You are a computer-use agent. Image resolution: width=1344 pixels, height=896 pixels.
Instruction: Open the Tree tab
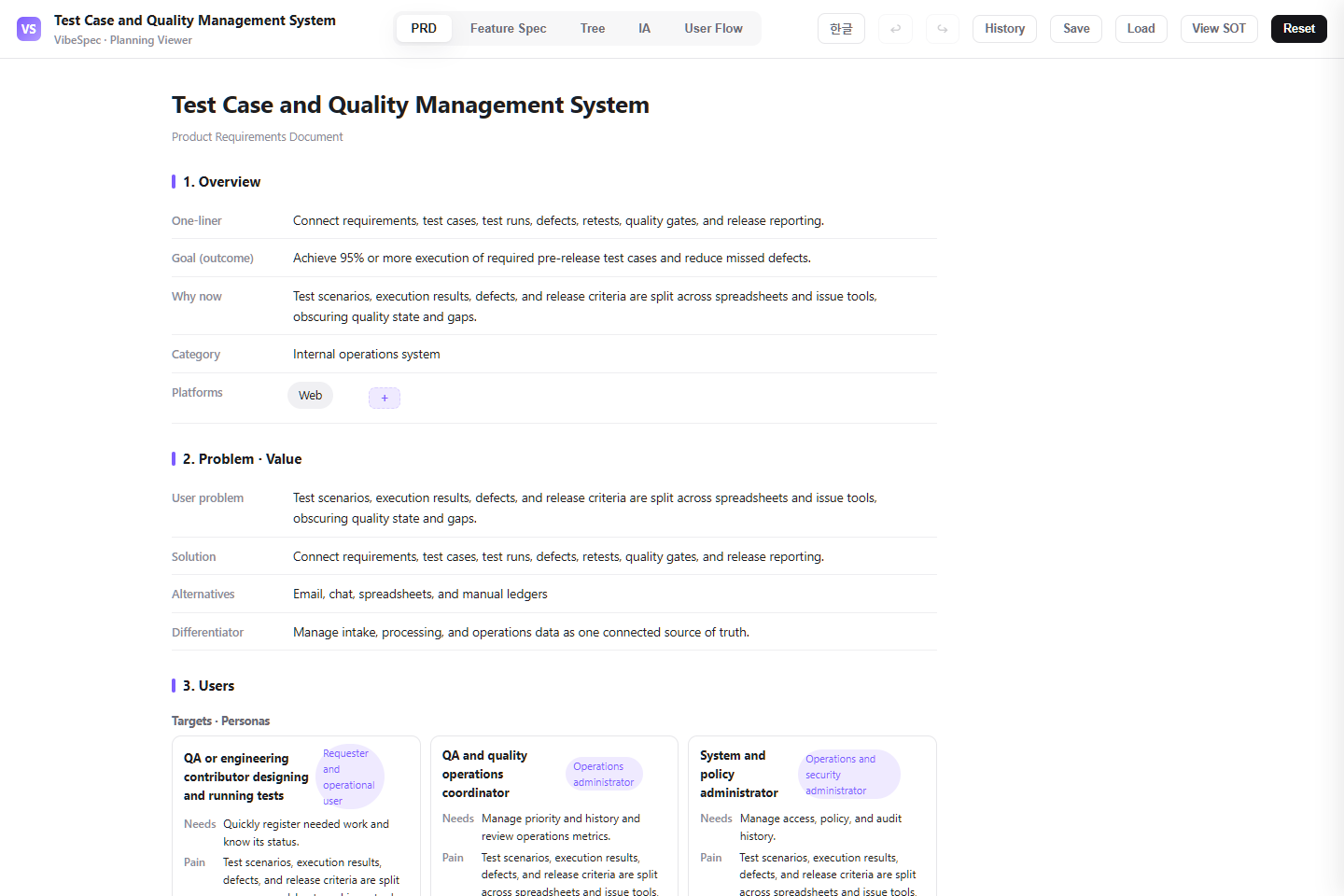pyautogui.click(x=593, y=28)
